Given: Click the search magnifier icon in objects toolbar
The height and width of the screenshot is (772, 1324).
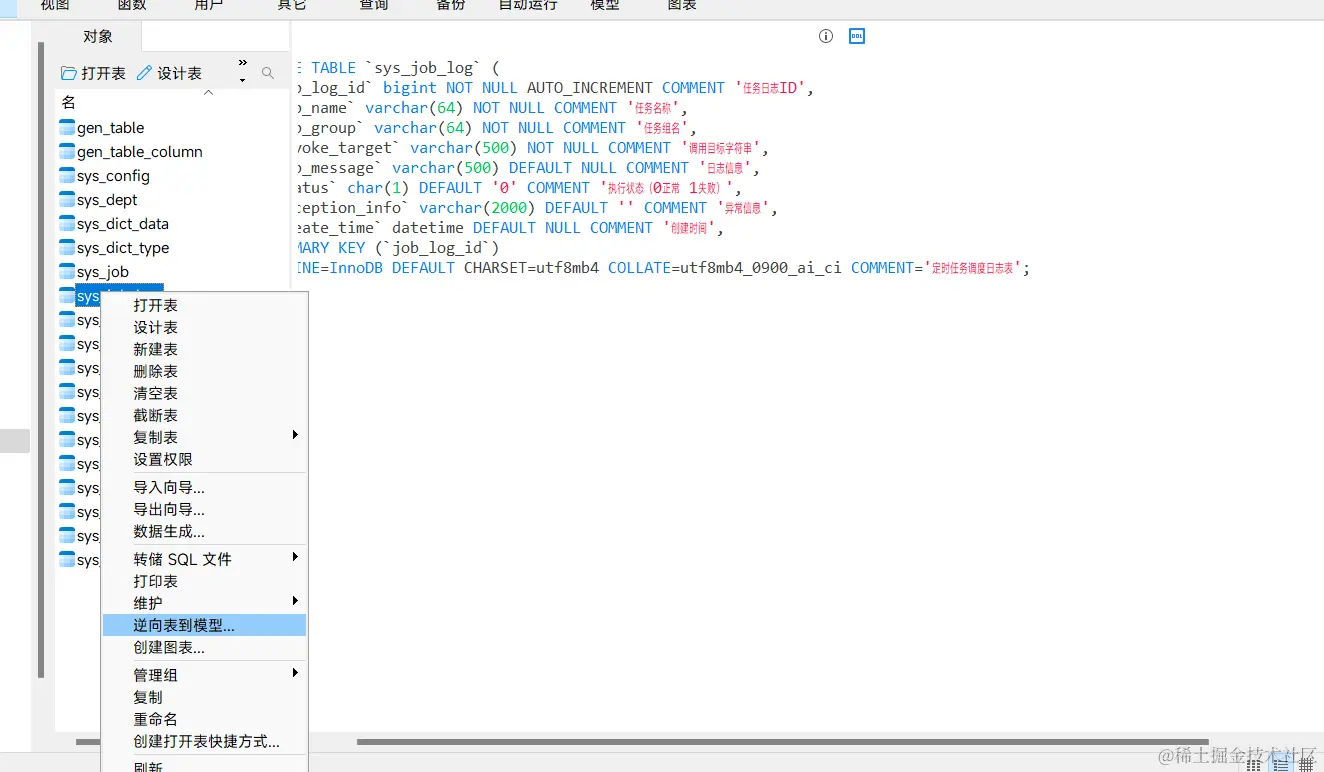Looking at the screenshot, I should 268,73.
